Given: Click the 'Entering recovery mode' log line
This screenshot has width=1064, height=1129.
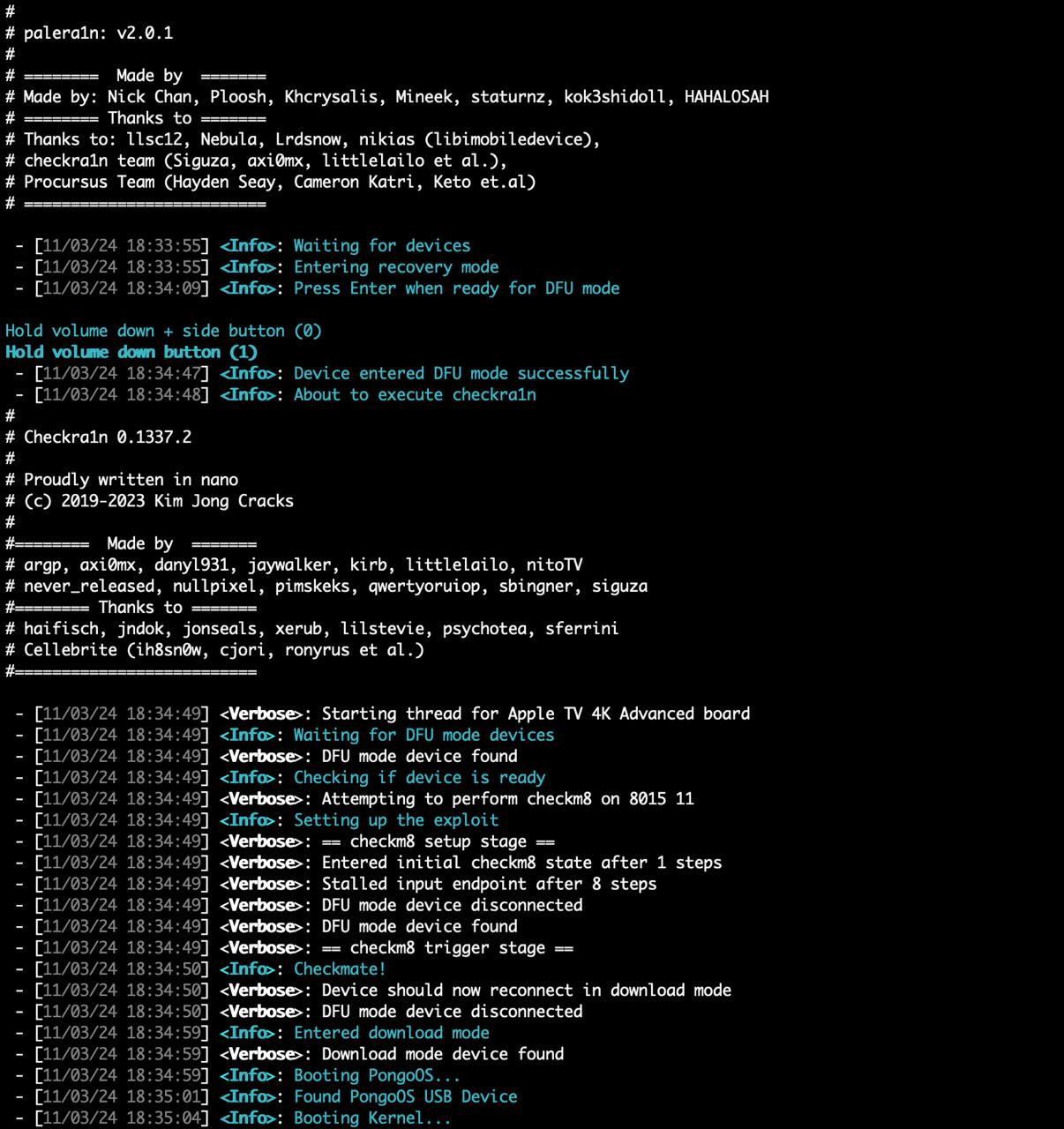Looking at the screenshot, I should [395, 267].
